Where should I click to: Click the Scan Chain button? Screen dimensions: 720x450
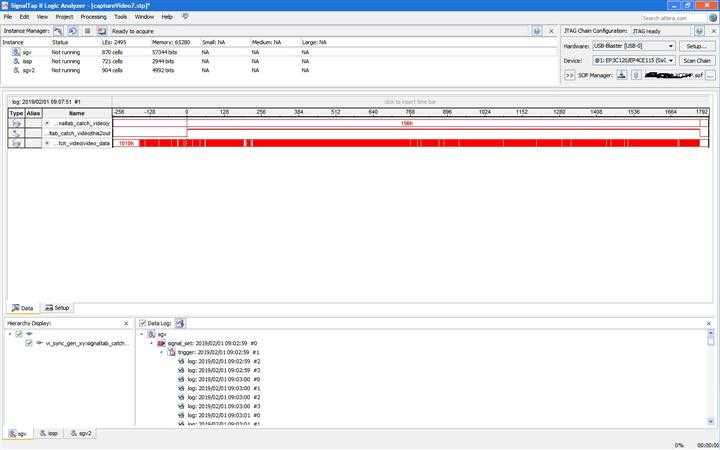(x=697, y=61)
